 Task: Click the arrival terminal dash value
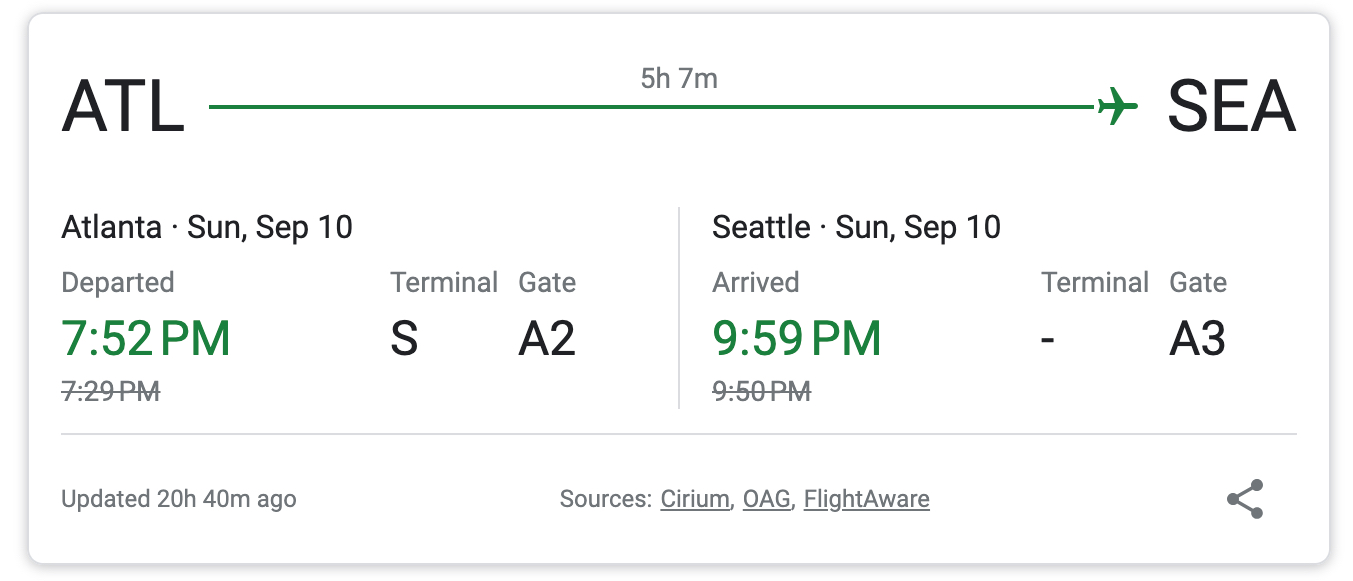tap(1048, 340)
